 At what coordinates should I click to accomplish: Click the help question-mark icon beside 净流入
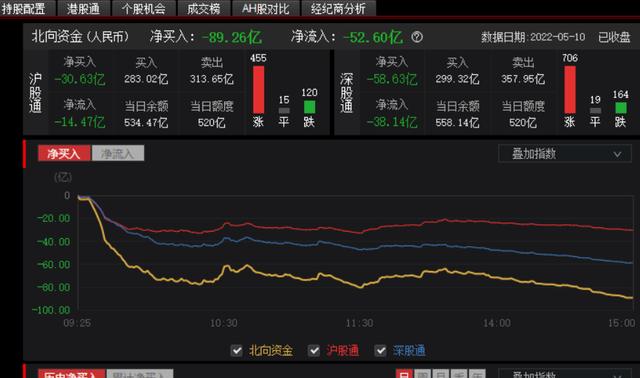(417, 37)
